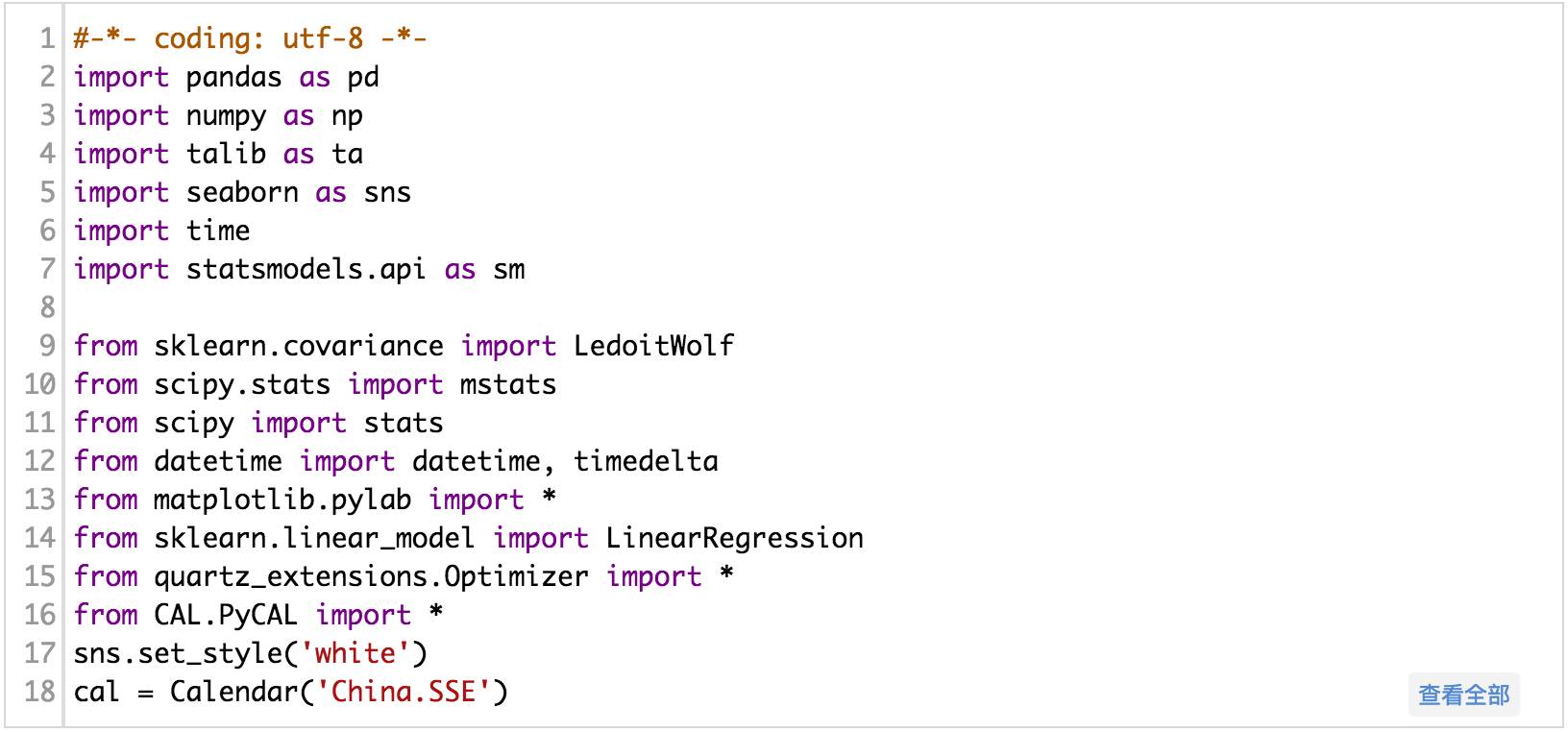Click the word talib in the code

coord(226,154)
